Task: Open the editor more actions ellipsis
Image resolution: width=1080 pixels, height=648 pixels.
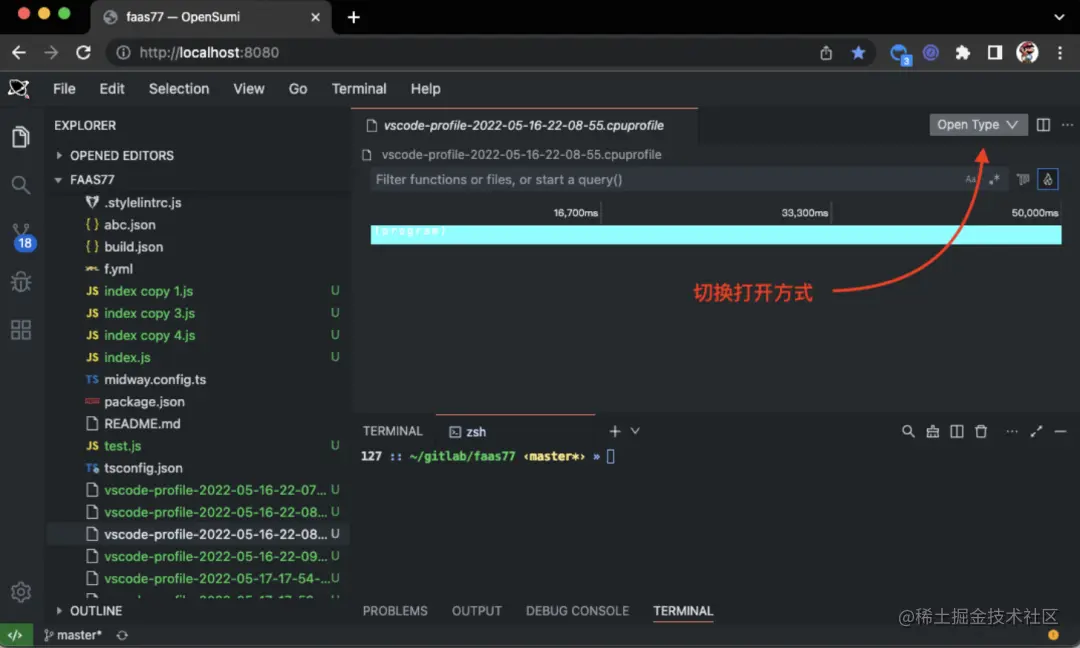Action: [x=1068, y=125]
